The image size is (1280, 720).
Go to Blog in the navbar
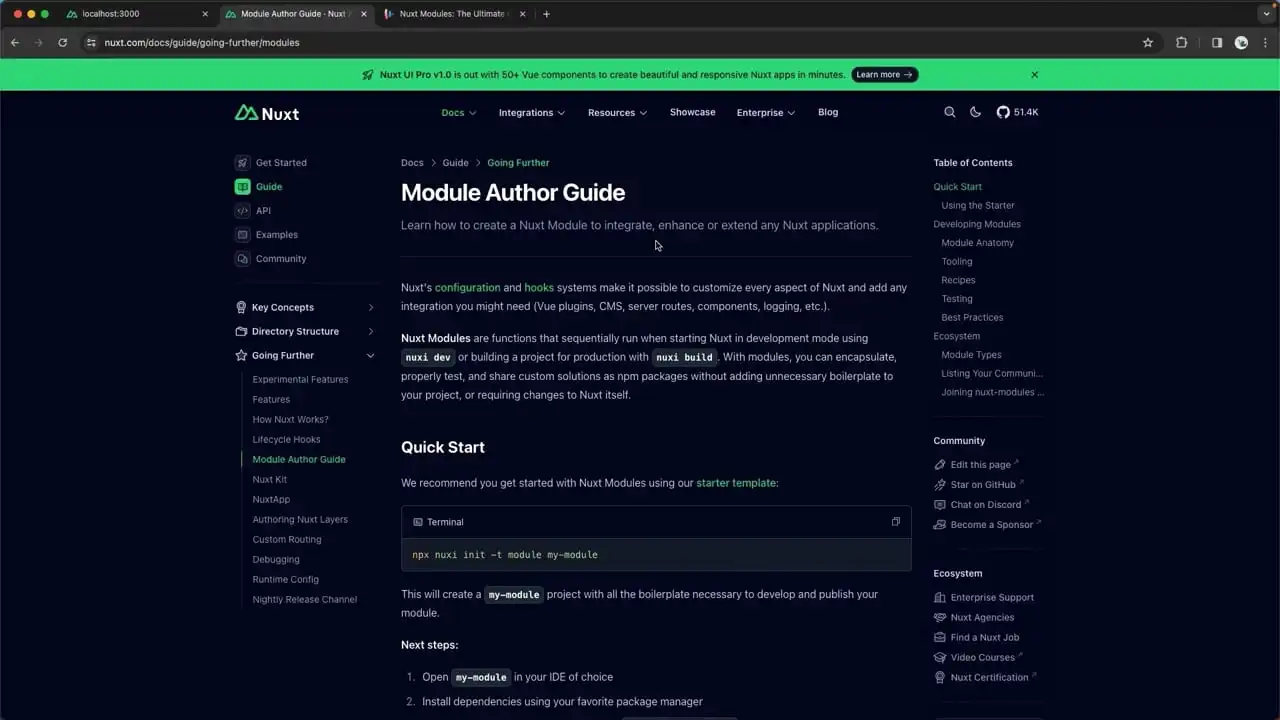[828, 112]
